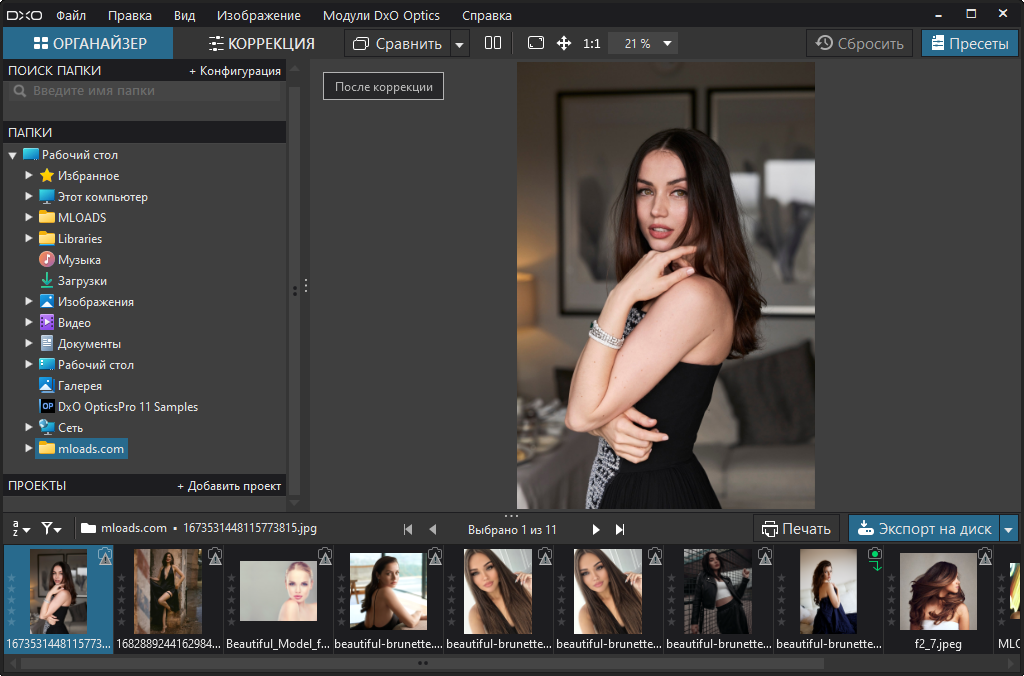Open the Presets (Пресеты) panel
Screen dimensions: 1024x676
click(970, 44)
